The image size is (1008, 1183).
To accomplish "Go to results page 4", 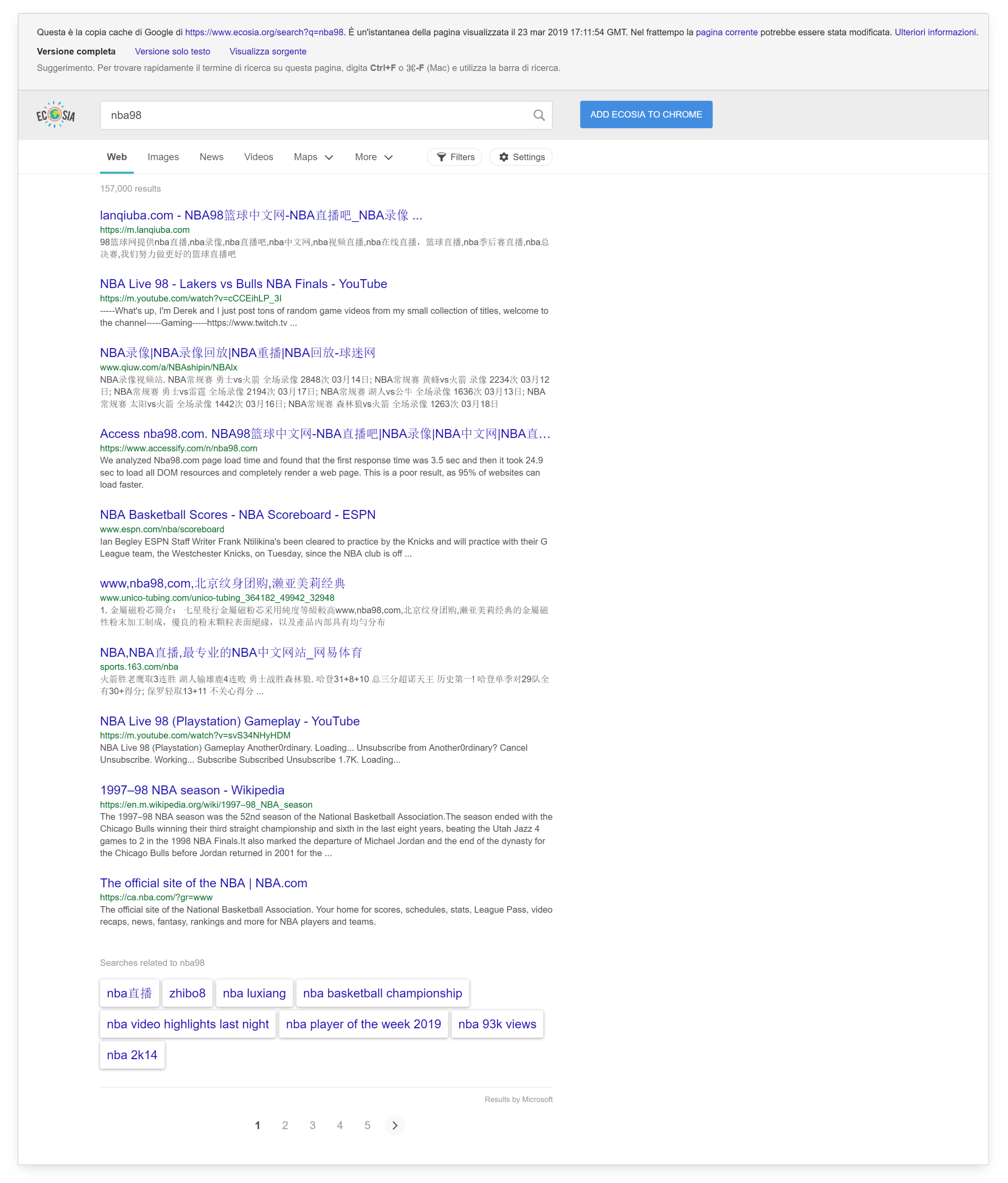I will point(340,1125).
